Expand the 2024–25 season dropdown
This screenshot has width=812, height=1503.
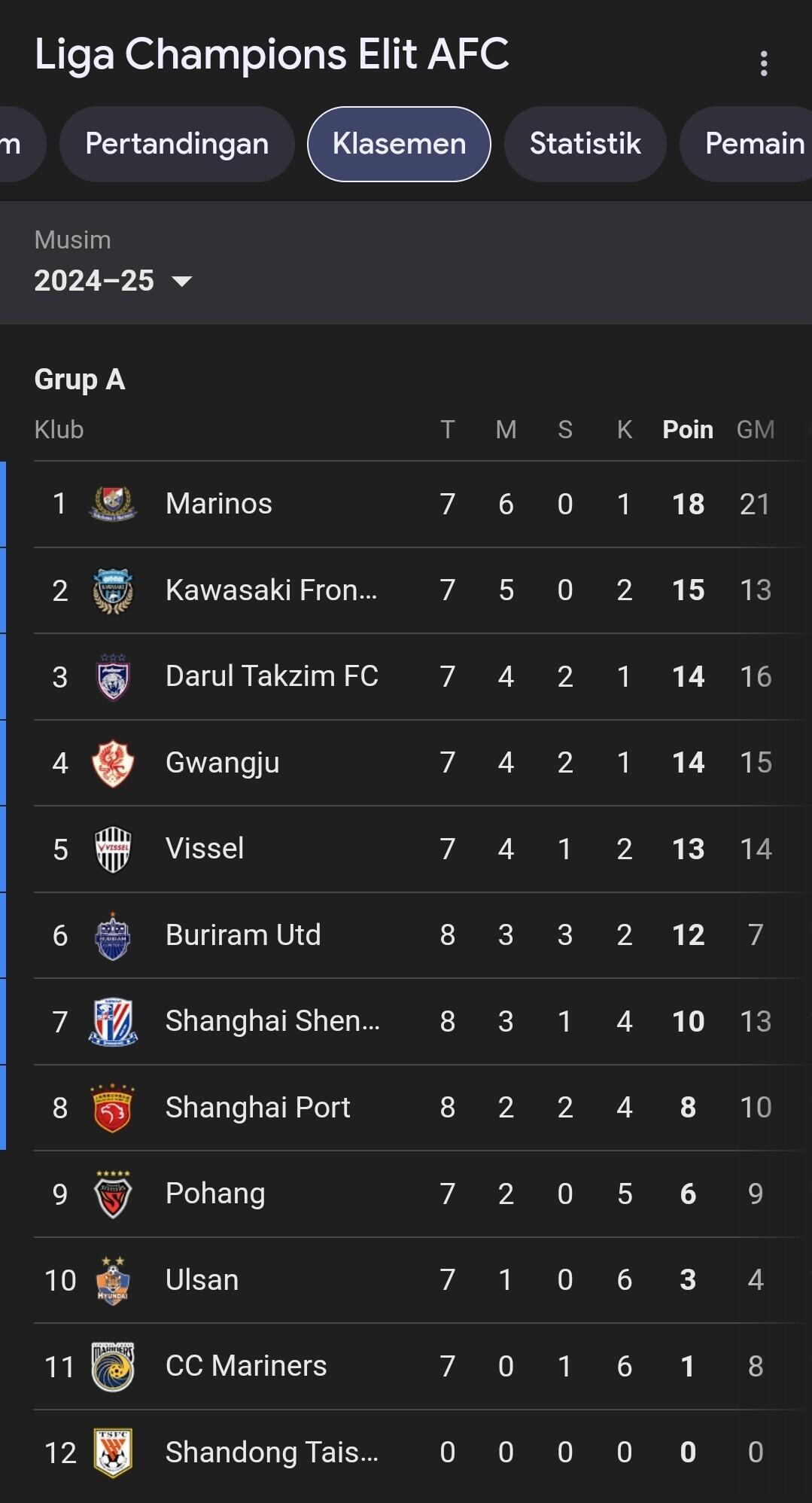coord(113,281)
